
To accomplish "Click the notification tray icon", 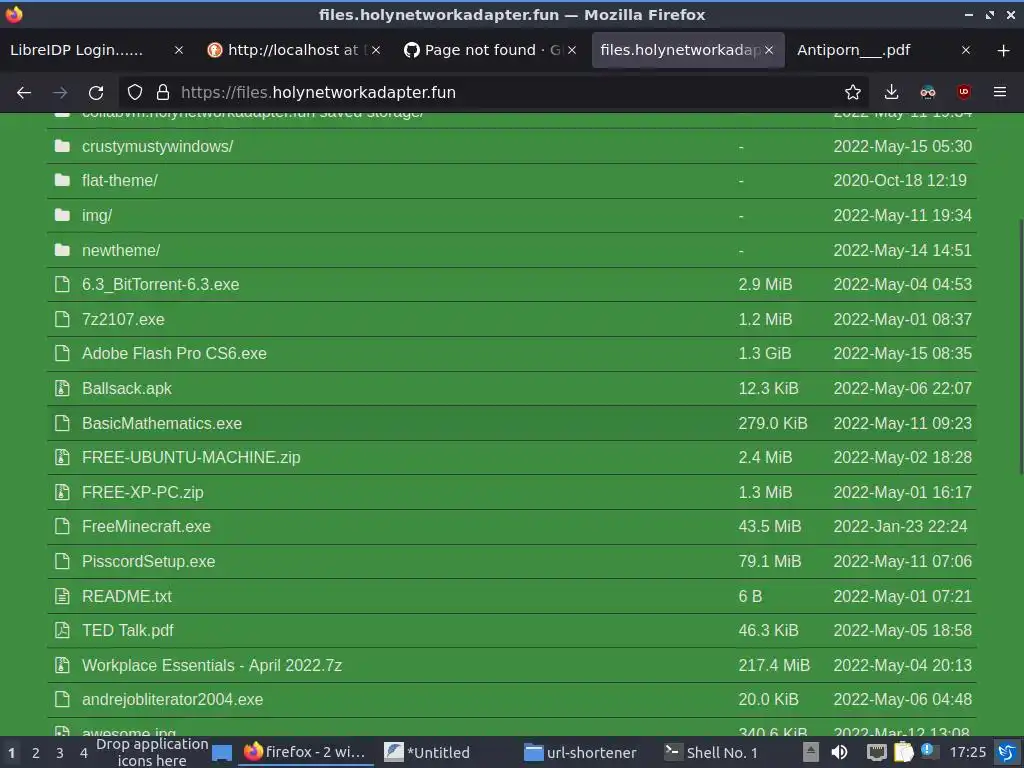I will tap(929, 752).
